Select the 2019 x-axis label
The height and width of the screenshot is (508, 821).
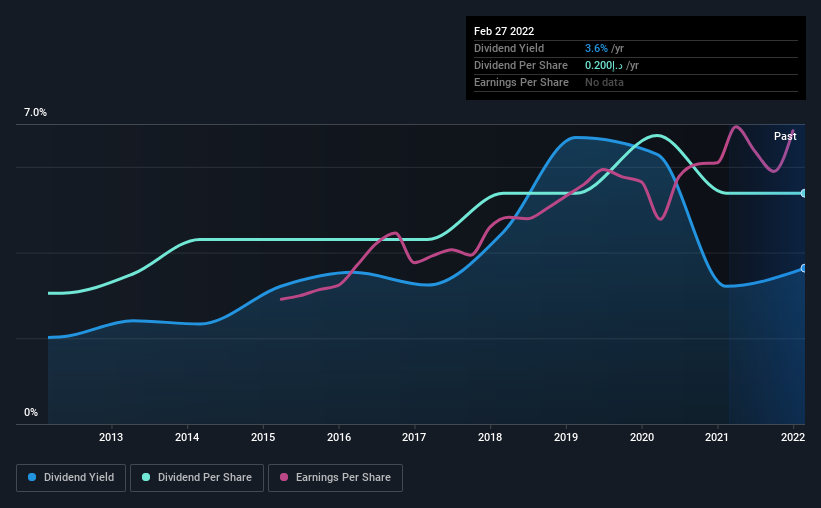pyautogui.click(x=566, y=437)
